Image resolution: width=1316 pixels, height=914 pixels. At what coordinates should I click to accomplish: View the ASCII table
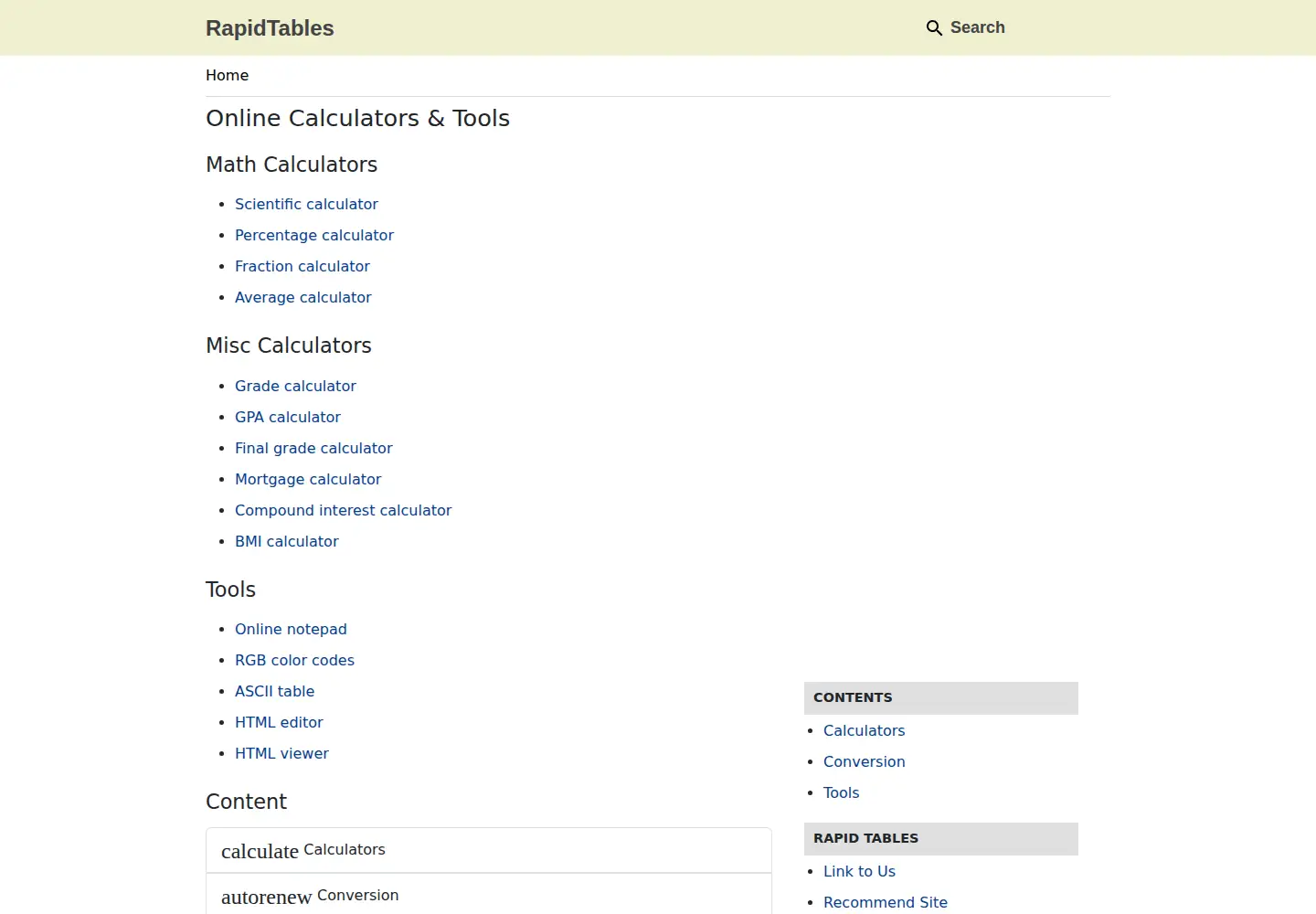(274, 691)
